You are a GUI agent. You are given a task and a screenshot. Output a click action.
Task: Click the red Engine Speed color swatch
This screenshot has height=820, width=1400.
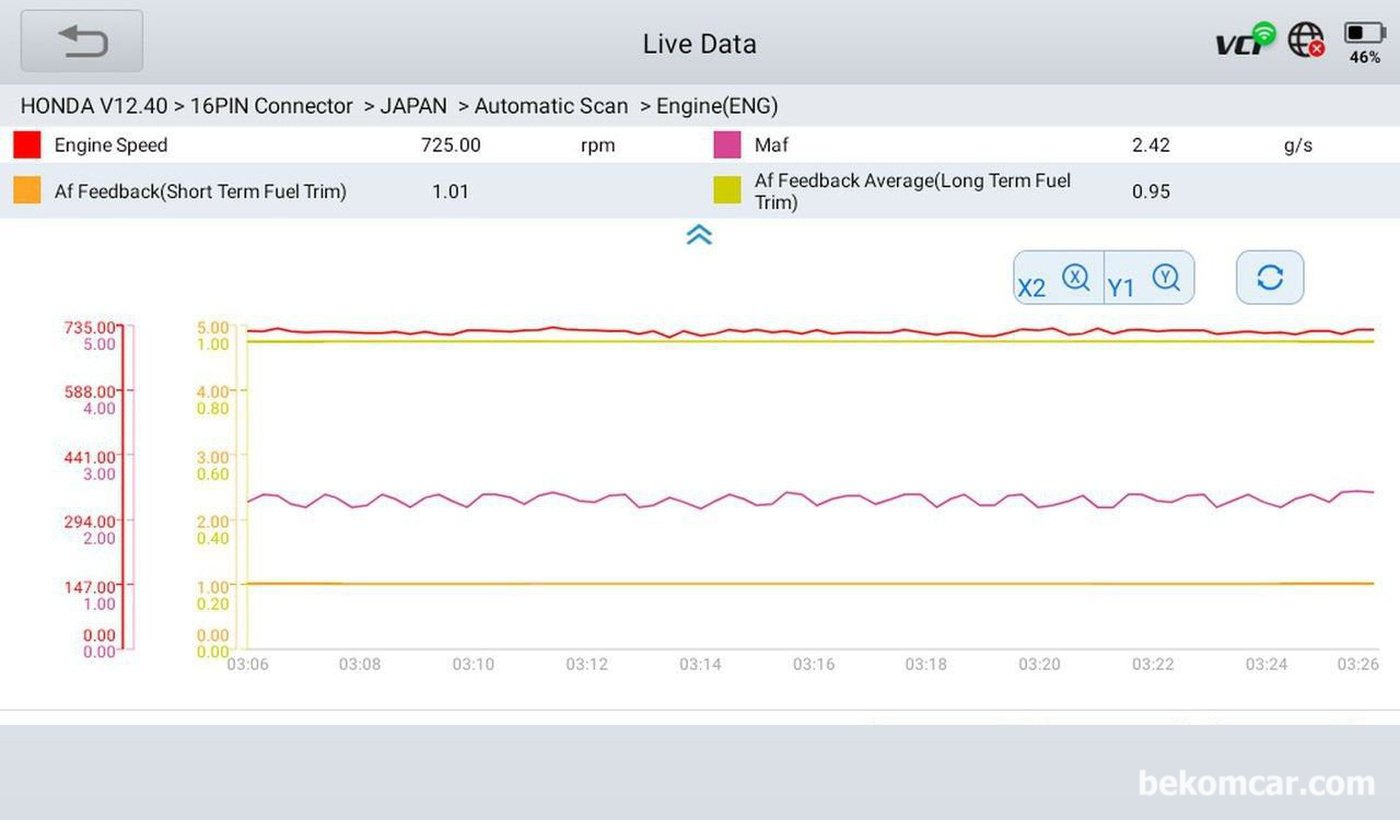27,145
